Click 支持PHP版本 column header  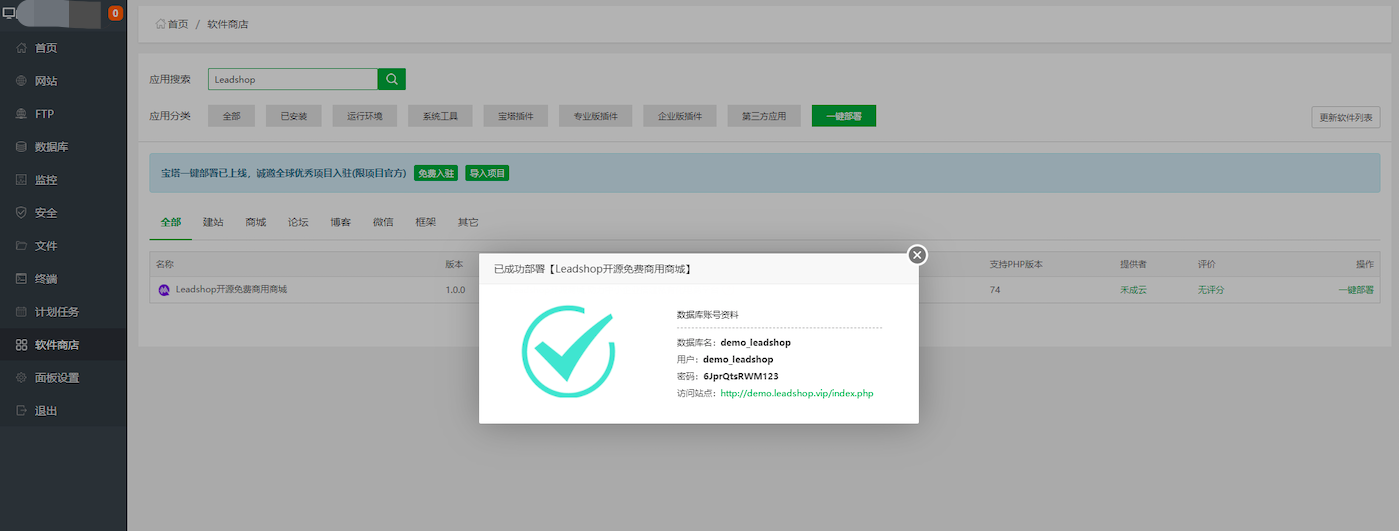coord(1016,264)
